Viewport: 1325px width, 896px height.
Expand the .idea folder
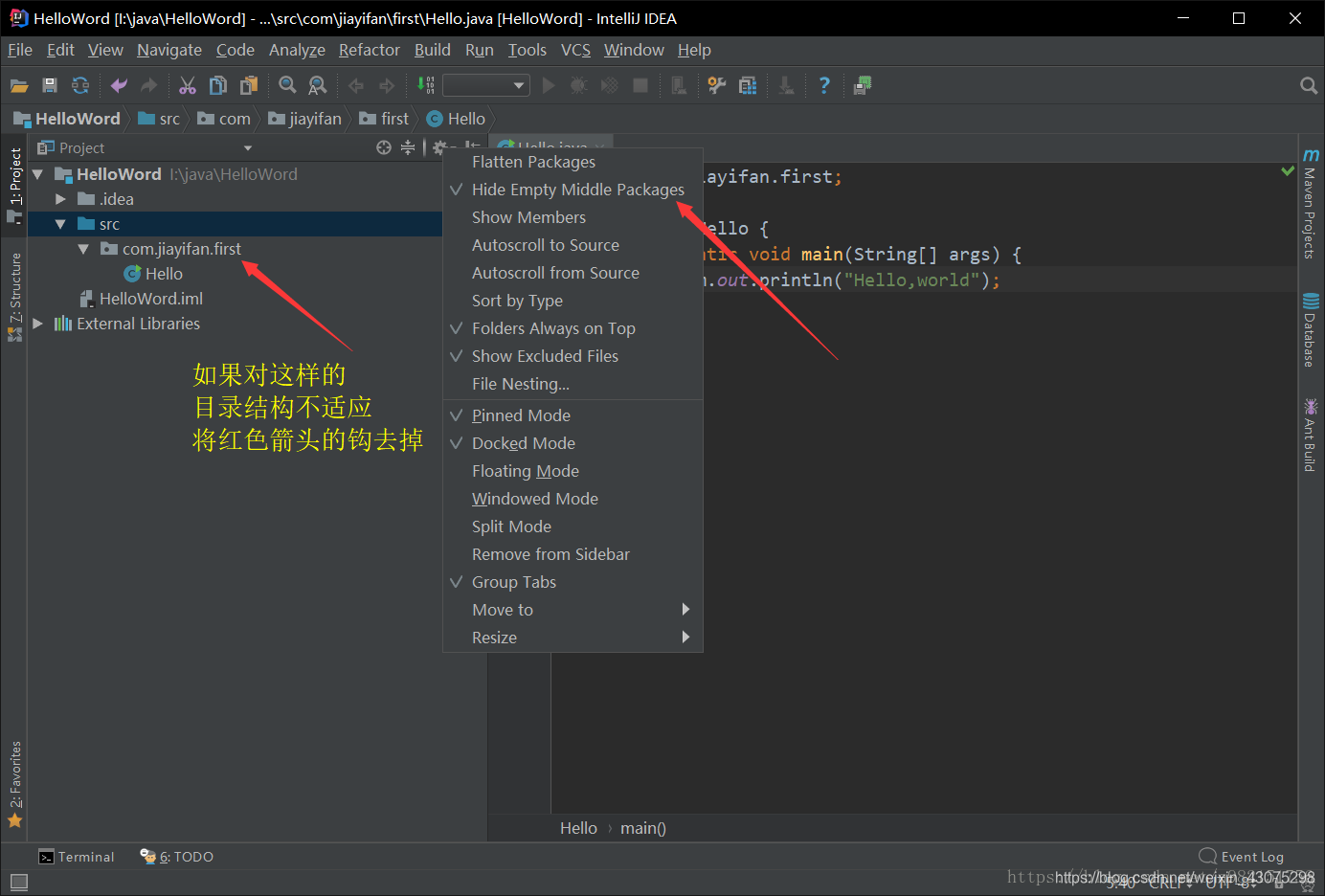click(60, 199)
